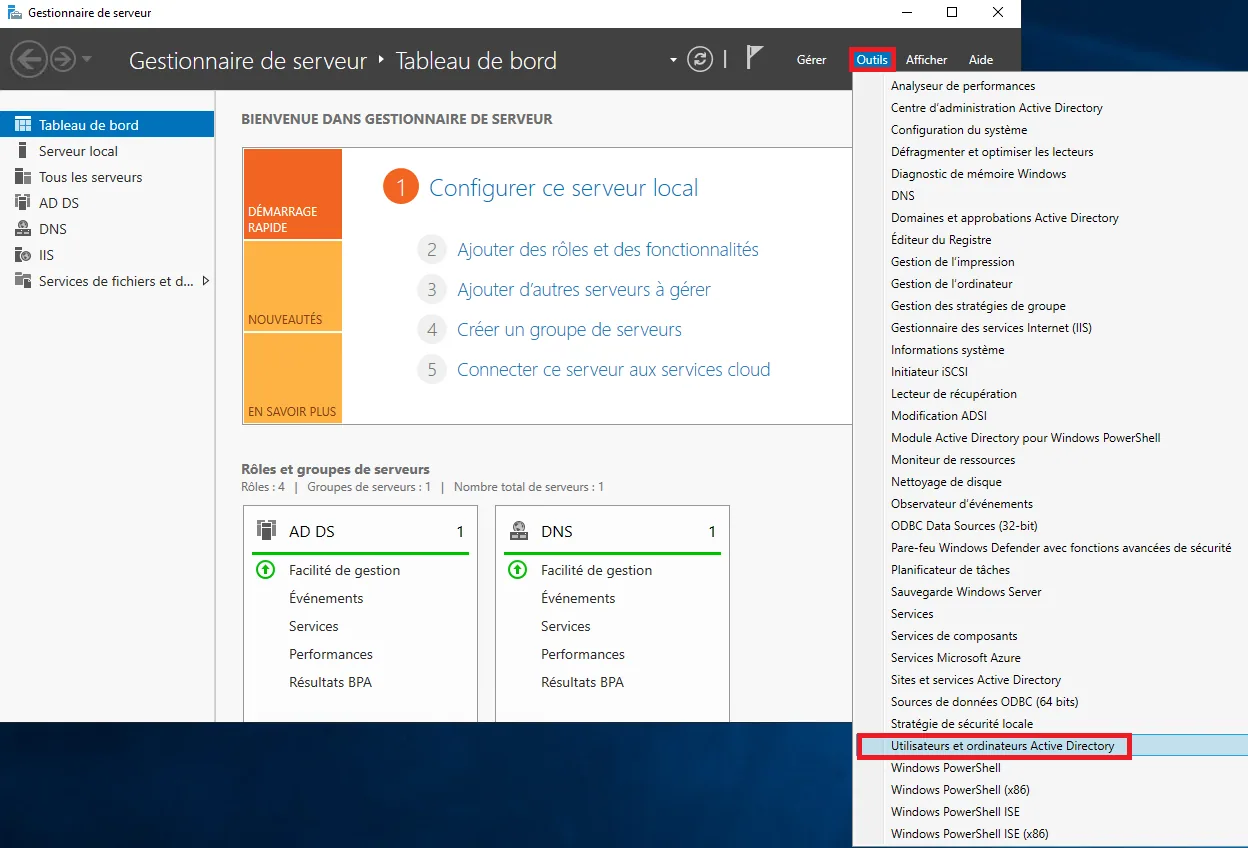Image resolution: width=1248 pixels, height=848 pixels.
Task: Click Créer un groupe de serveurs
Action: click(x=569, y=330)
